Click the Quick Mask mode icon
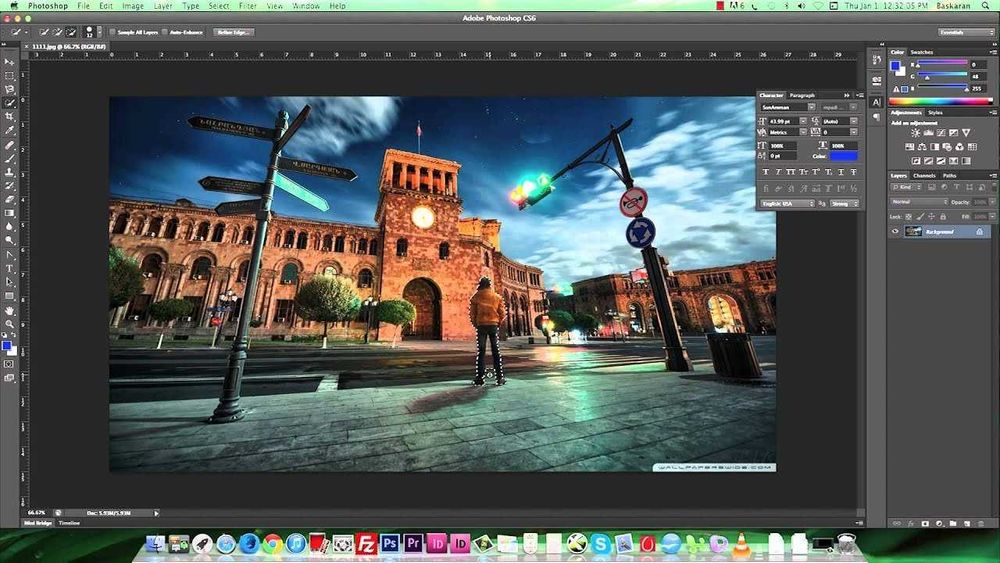 click(x=9, y=364)
